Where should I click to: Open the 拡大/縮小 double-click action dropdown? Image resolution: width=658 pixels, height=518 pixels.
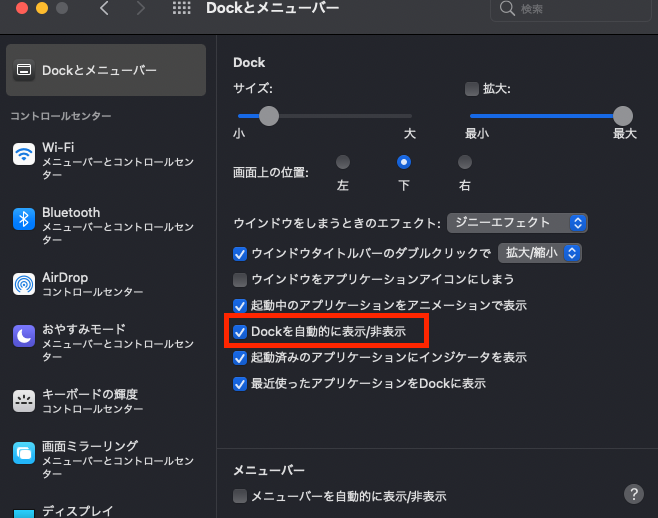pos(540,253)
